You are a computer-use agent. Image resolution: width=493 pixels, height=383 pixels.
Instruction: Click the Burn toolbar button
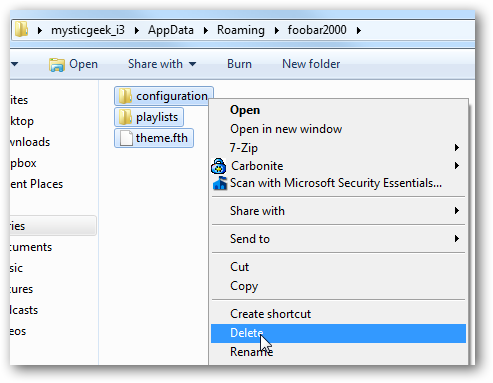click(x=239, y=64)
